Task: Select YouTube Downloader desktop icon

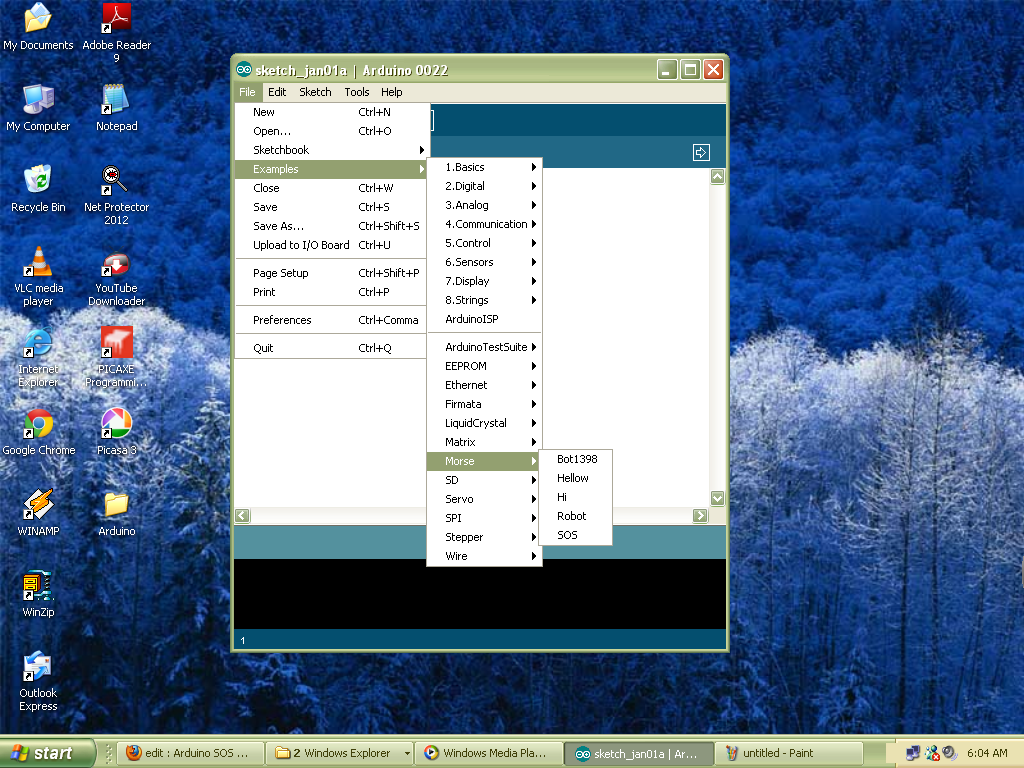Action: 116,279
